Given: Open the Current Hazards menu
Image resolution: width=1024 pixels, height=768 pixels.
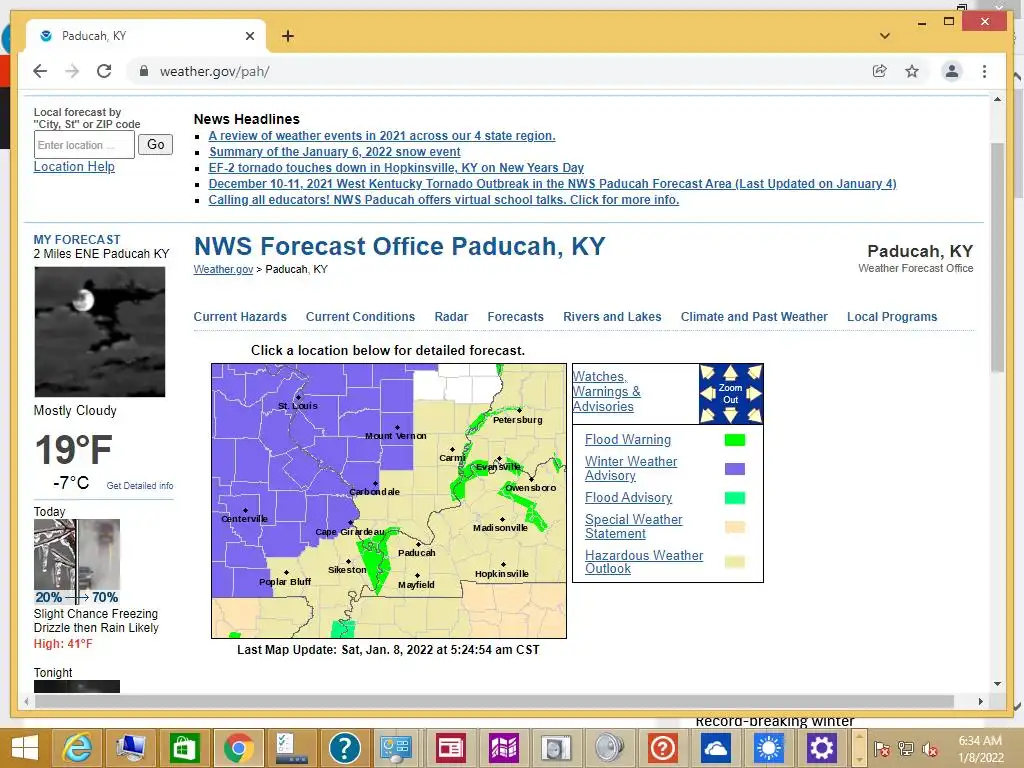Looking at the screenshot, I should [x=240, y=317].
